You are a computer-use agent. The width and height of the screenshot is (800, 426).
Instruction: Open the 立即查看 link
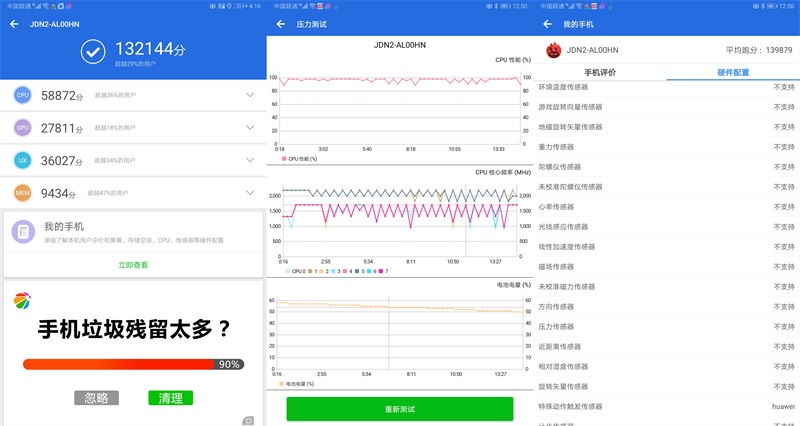pos(133,265)
